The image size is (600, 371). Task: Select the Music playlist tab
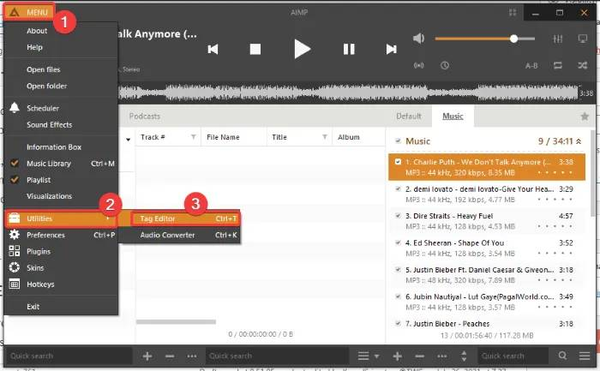453,116
